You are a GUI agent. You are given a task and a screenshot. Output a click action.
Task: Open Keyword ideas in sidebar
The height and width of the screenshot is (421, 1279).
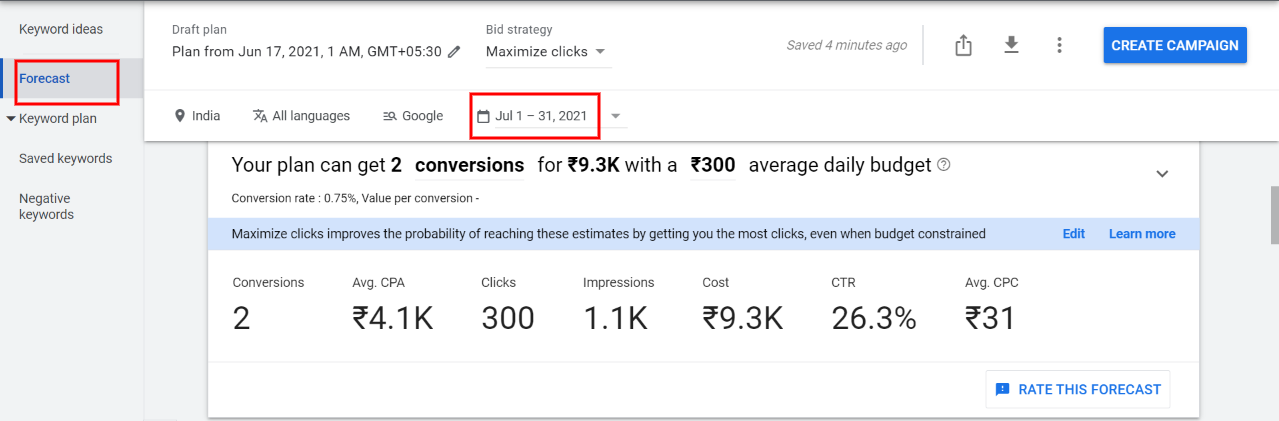pyautogui.click(x=61, y=29)
